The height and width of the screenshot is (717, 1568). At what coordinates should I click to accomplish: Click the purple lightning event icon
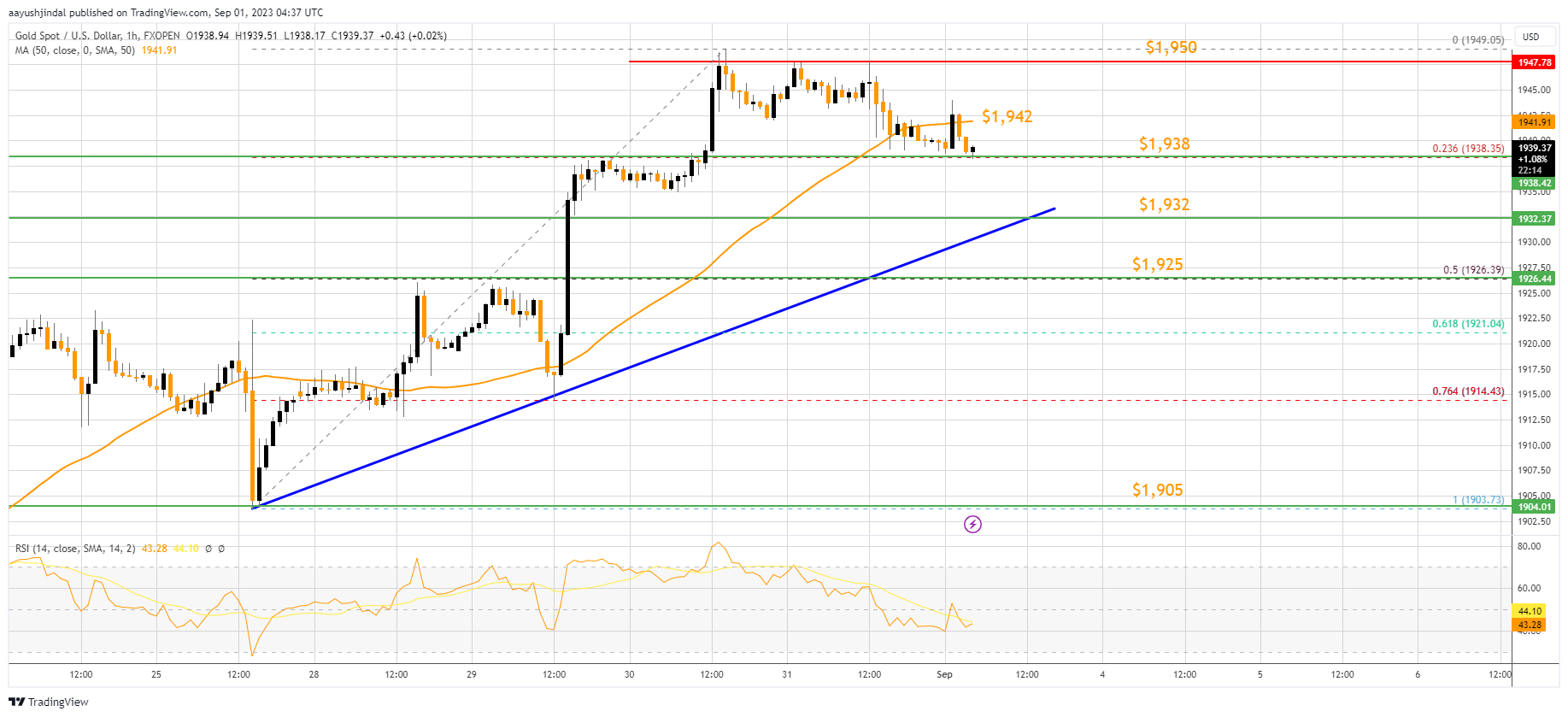[972, 524]
